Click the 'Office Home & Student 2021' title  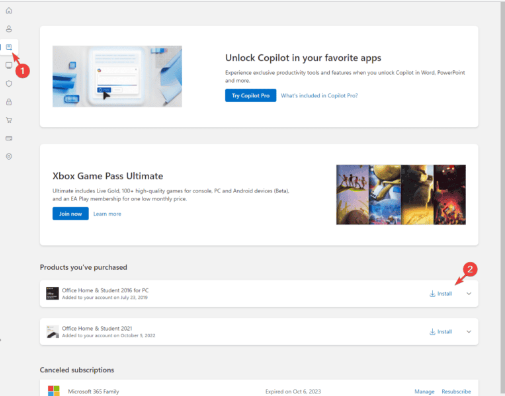[97, 328]
